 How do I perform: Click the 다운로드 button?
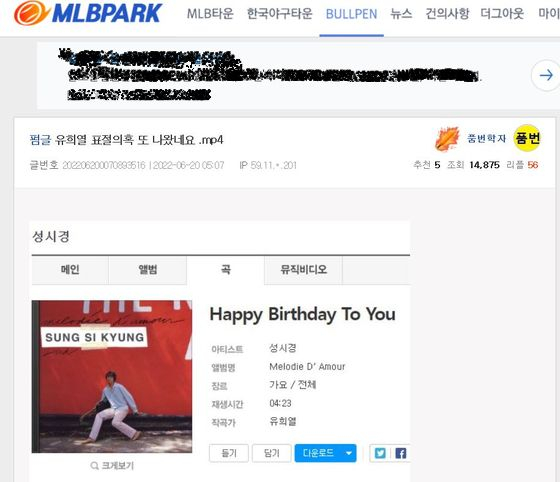[x=318, y=453]
